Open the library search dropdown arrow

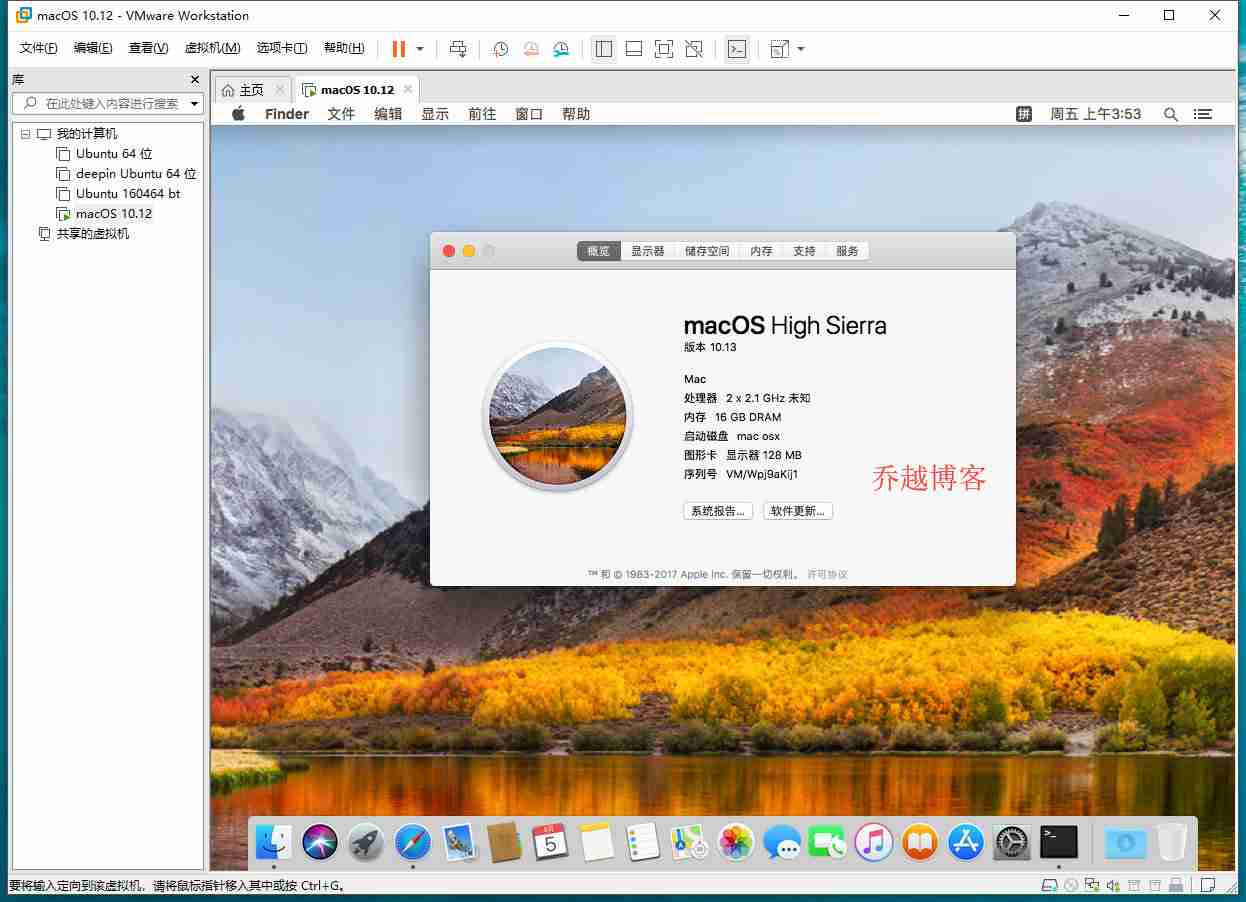[194, 103]
